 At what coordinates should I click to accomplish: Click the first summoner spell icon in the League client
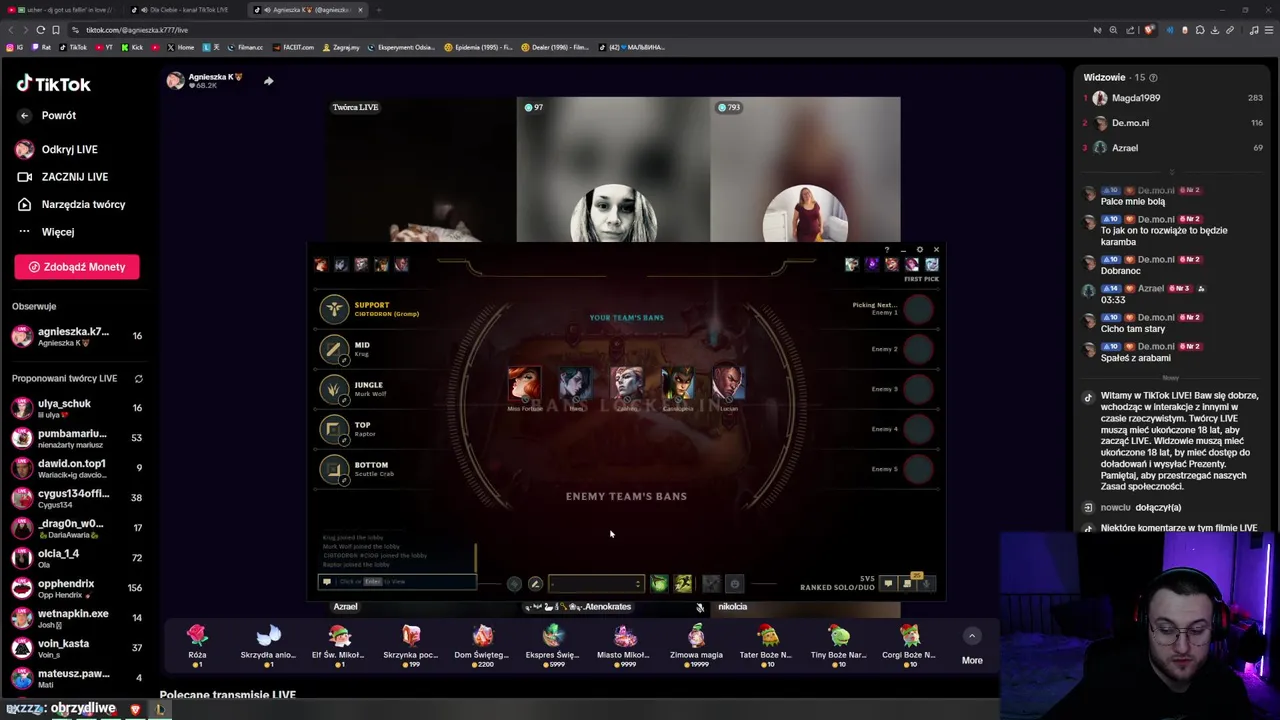coord(659,584)
